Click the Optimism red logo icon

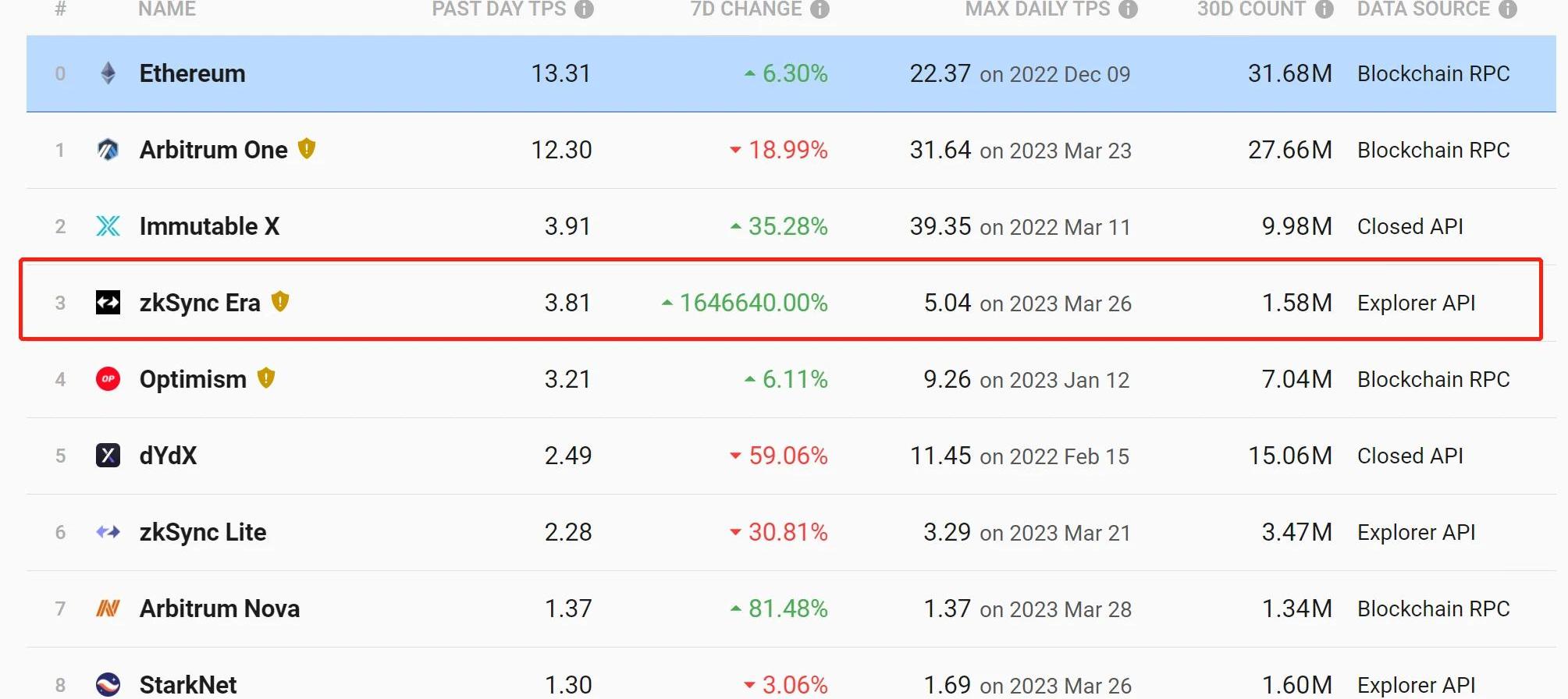(x=108, y=379)
